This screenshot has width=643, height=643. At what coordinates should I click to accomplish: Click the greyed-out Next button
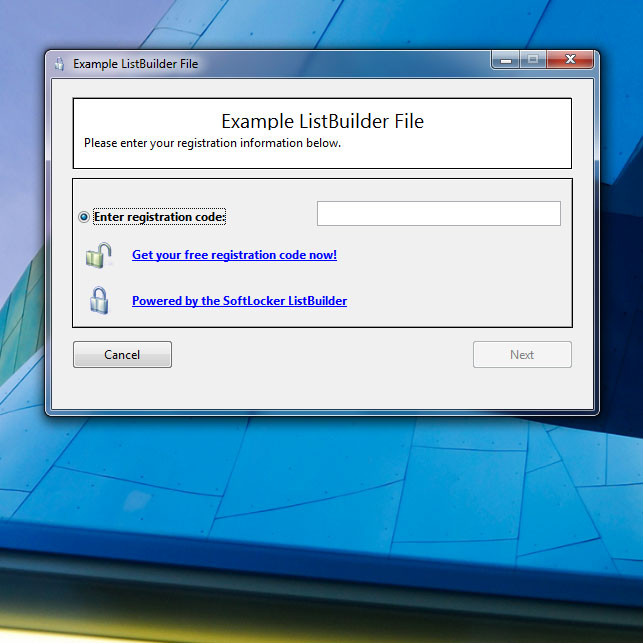click(522, 355)
